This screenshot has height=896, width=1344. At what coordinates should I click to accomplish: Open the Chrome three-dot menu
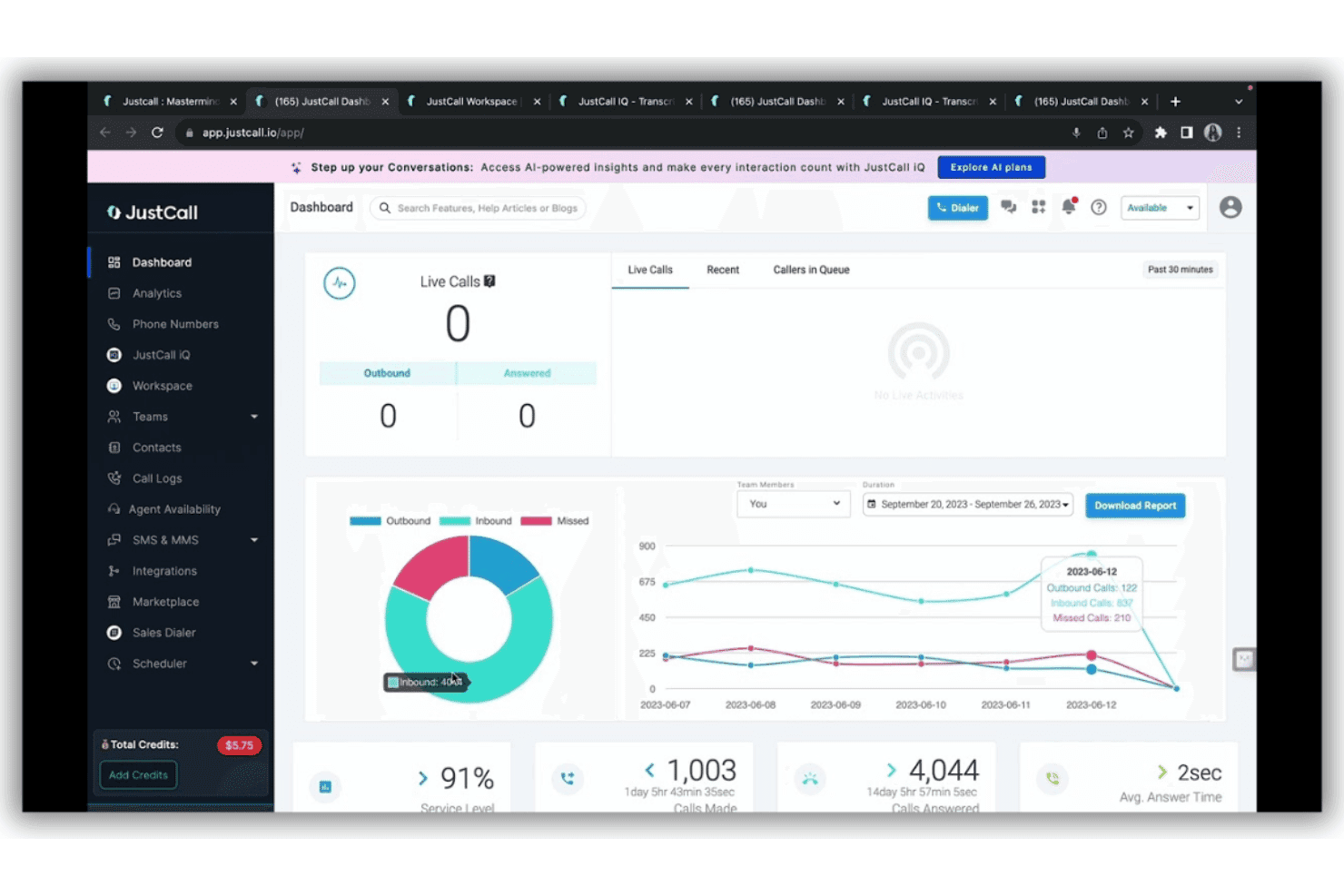[1239, 133]
